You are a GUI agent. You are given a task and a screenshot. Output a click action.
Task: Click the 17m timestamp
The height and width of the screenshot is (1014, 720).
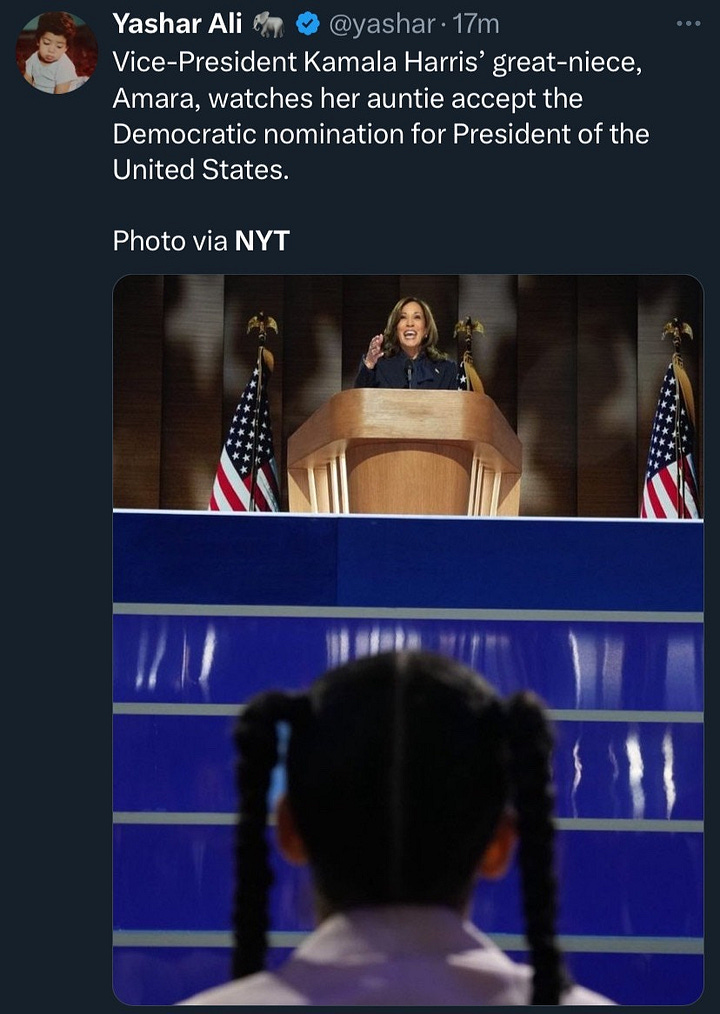476,25
